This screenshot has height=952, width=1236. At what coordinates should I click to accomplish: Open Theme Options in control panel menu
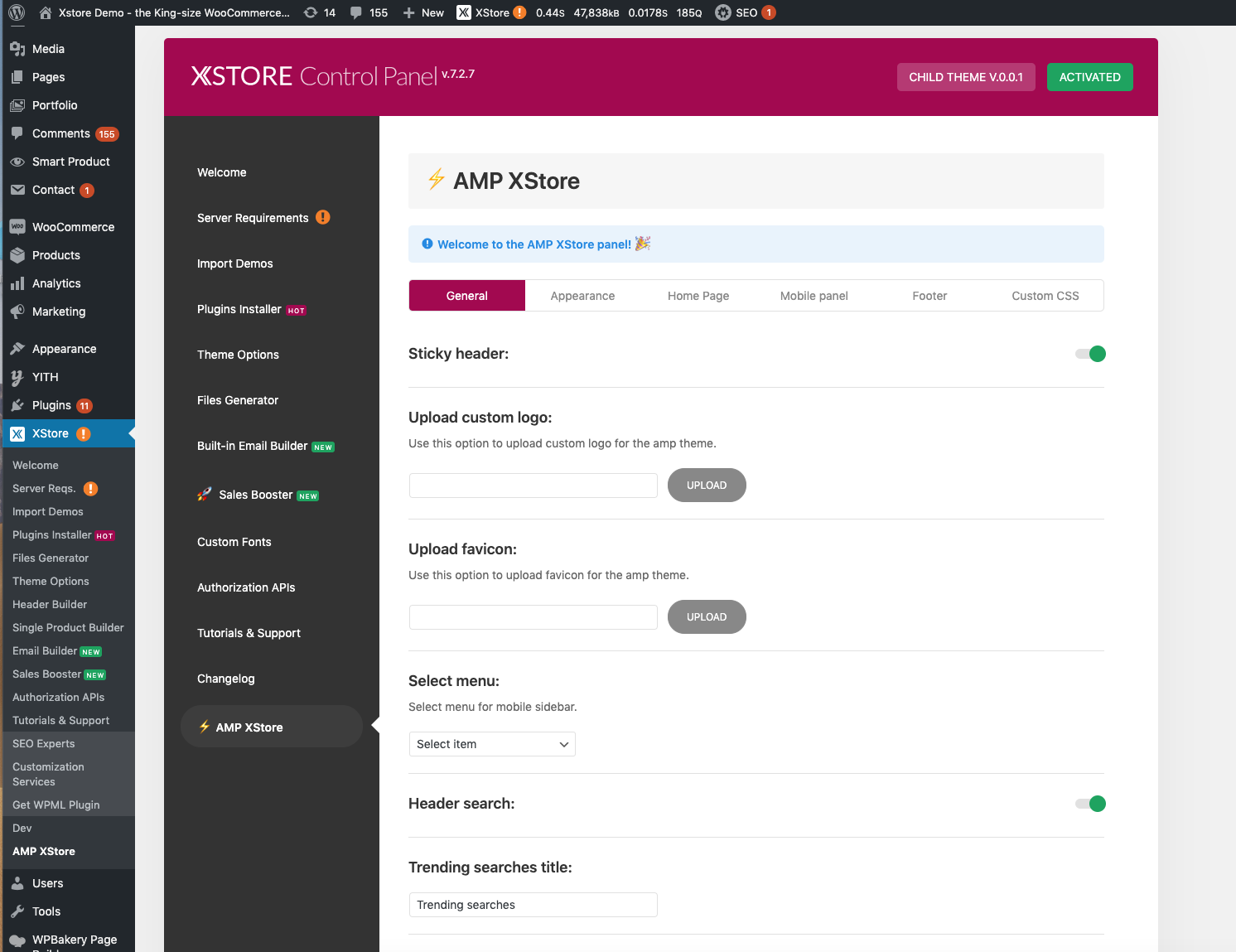tap(238, 355)
